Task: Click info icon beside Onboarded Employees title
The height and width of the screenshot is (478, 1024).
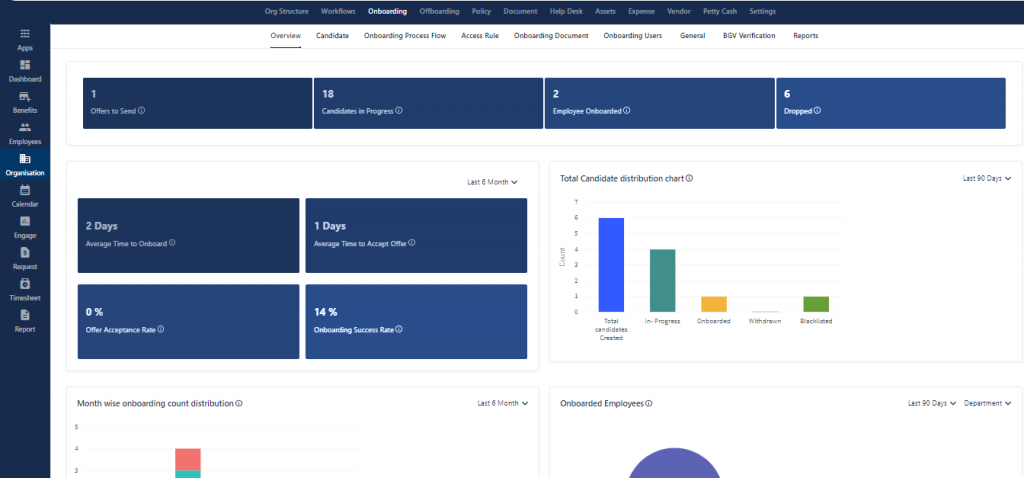Action: 648,404
